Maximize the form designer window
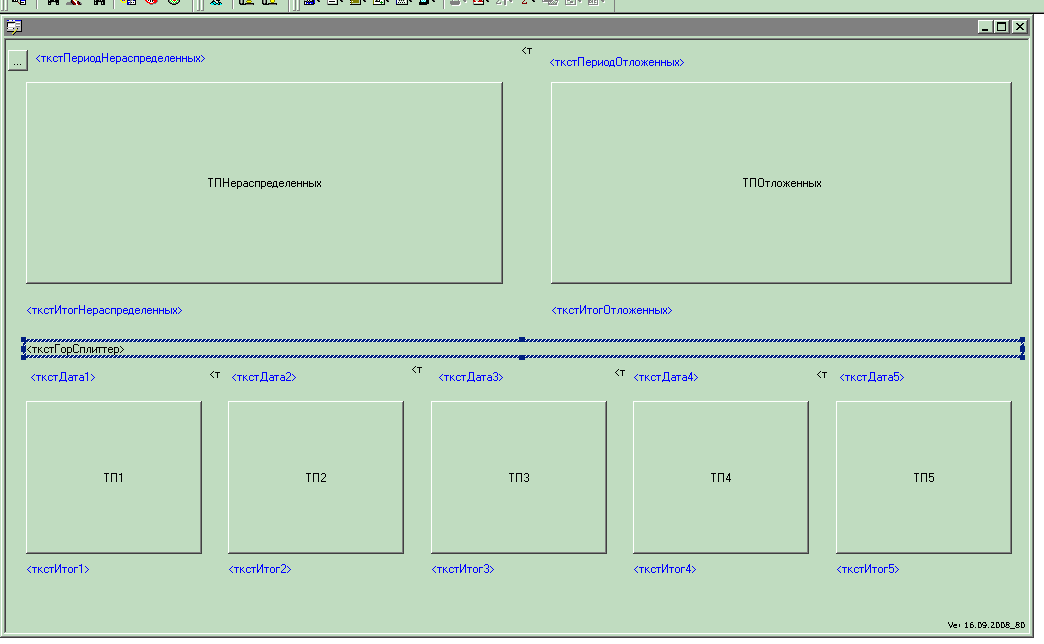The width and height of the screenshot is (1044, 644). tap(1002, 27)
